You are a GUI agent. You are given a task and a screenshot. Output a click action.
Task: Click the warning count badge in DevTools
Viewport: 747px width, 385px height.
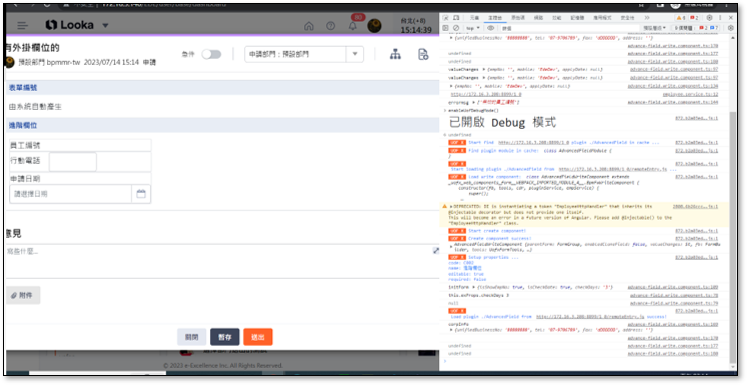point(681,18)
